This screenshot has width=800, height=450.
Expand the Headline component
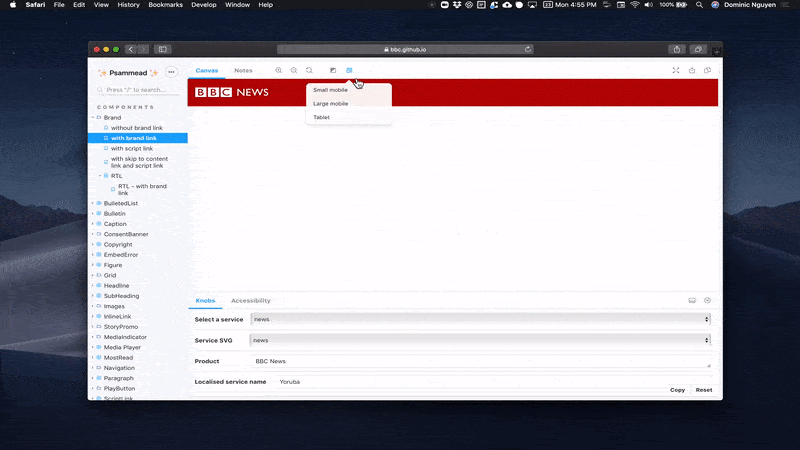(x=116, y=286)
